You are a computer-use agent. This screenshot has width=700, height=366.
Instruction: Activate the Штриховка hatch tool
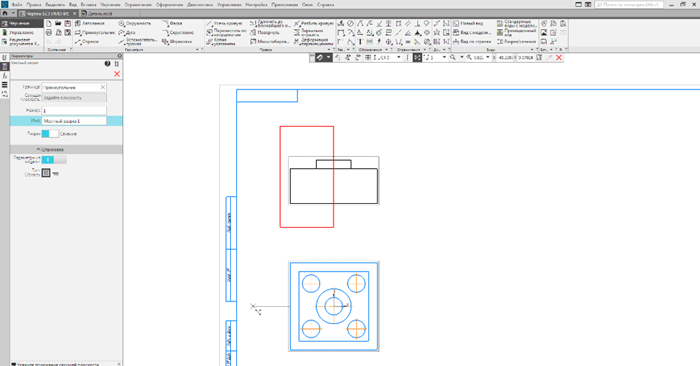coord(177,42)
